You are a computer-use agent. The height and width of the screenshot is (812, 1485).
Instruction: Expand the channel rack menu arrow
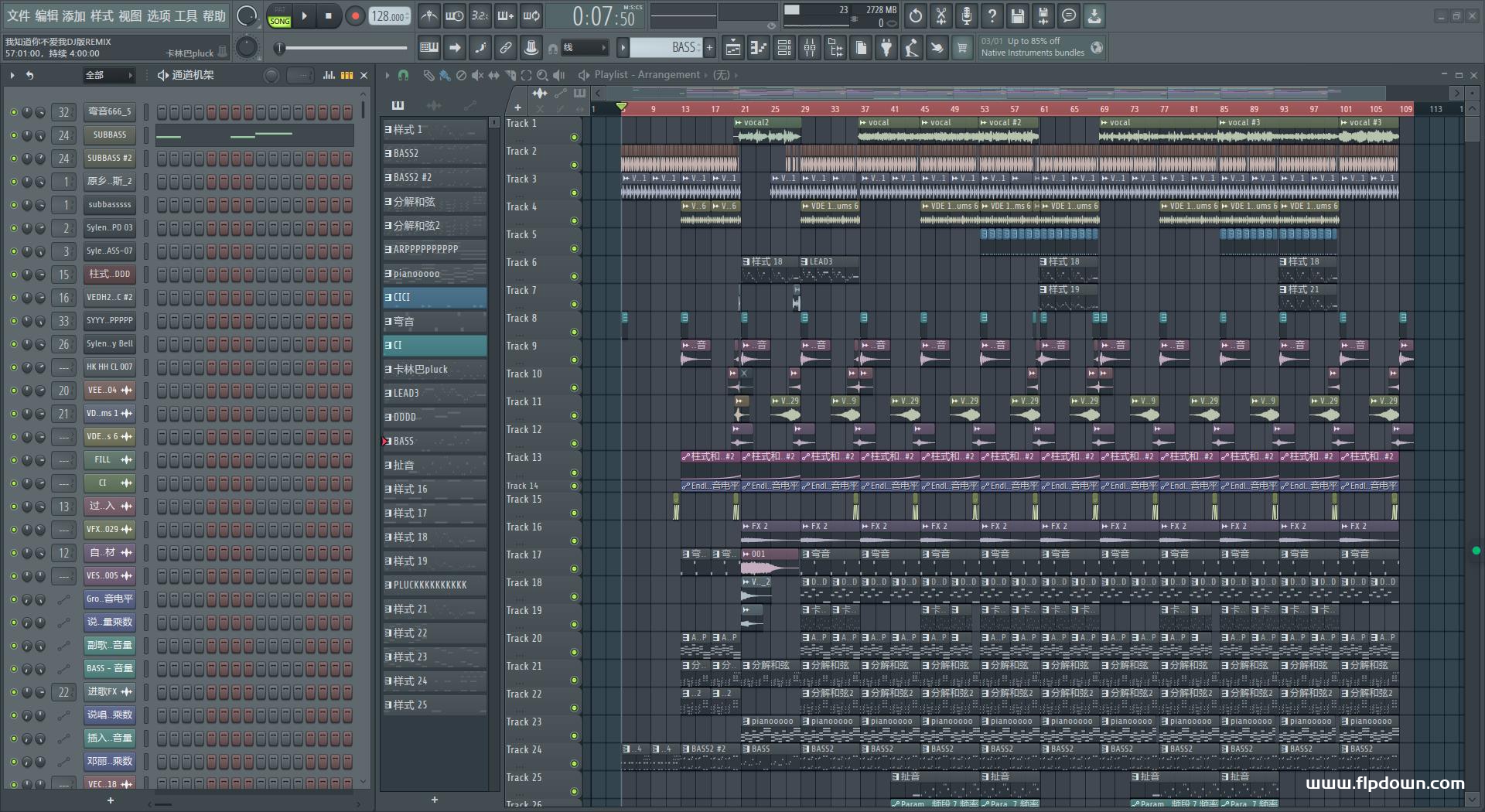click(x=12, y=75)
